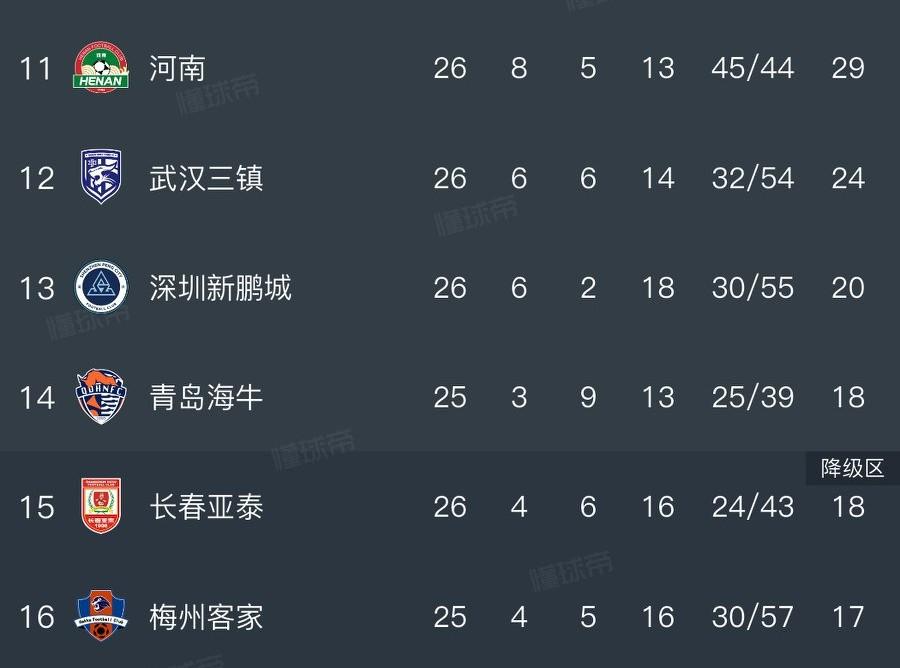The width and height of the screenshot is (900, 668).
Task: Select Qingdao Hainiu's 25/39 goal tally
Action: (752, 397)
